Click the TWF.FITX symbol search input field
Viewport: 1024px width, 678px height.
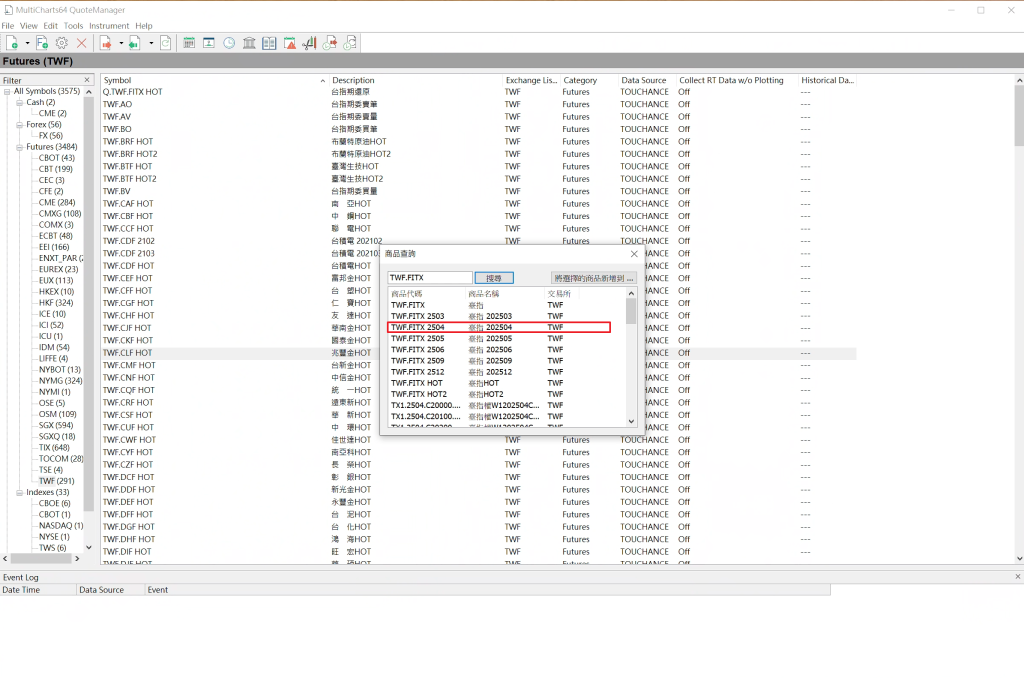(x=429, y=278)
